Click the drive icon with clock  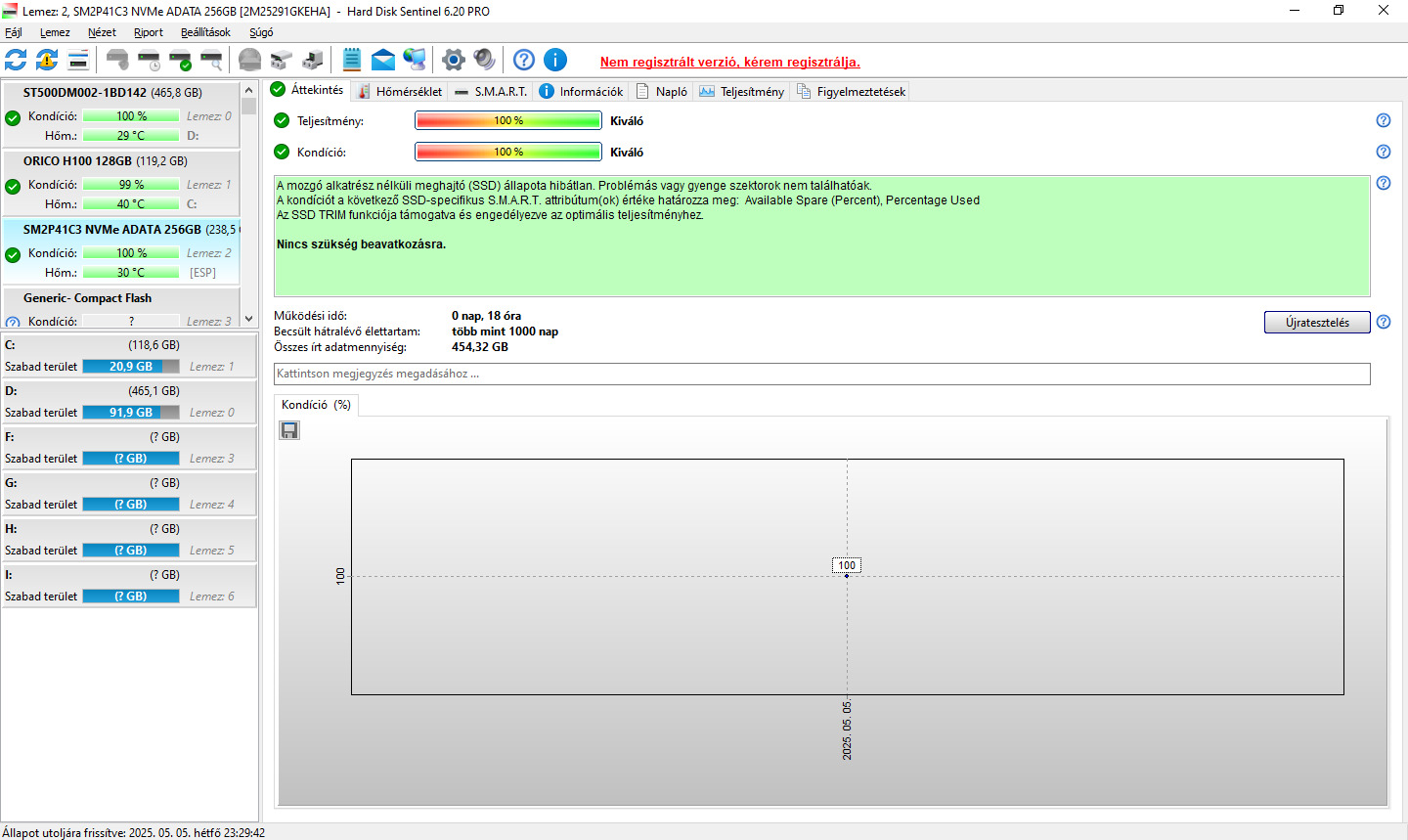point(149,60)
